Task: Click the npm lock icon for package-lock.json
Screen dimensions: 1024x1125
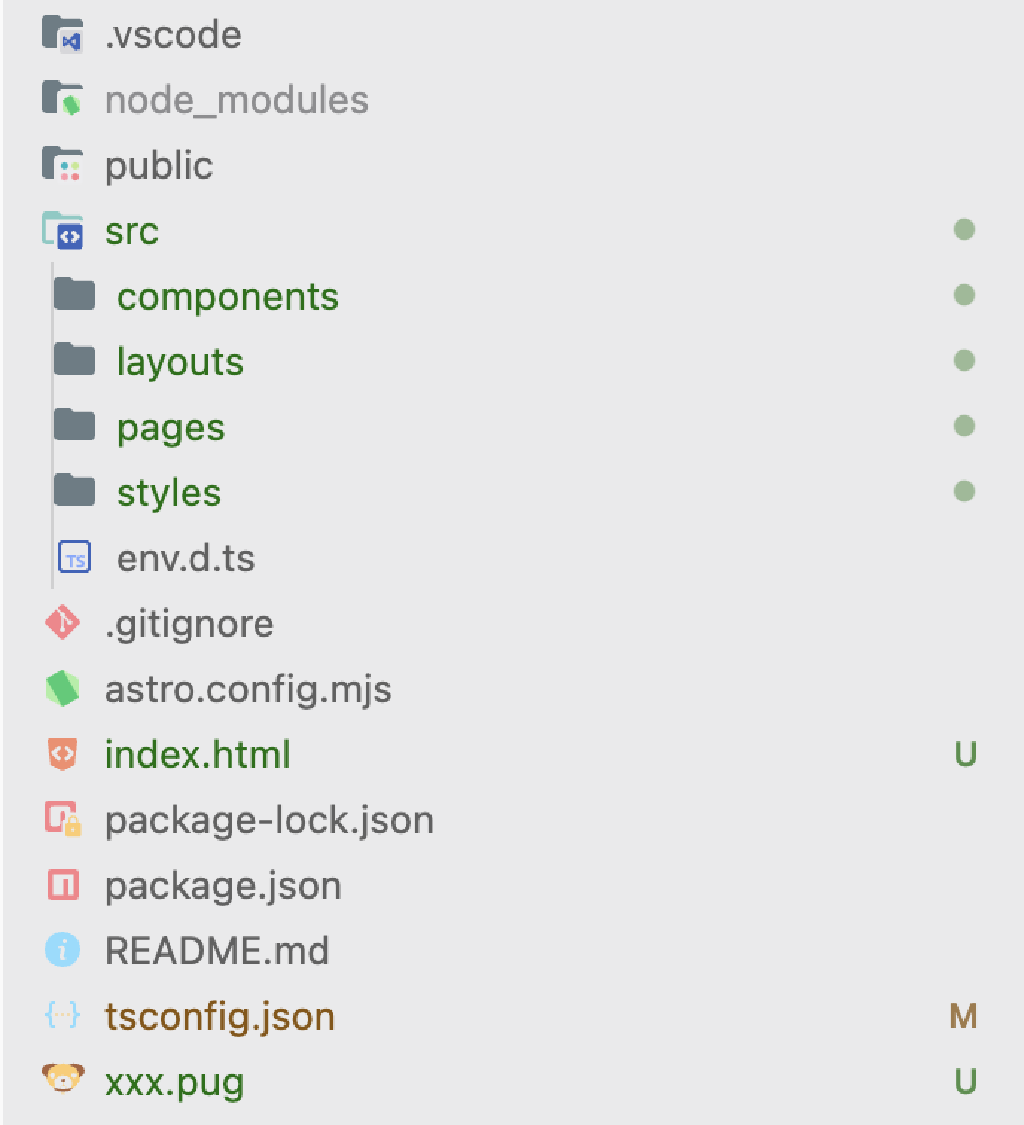Action: click(x=62, y=820)
